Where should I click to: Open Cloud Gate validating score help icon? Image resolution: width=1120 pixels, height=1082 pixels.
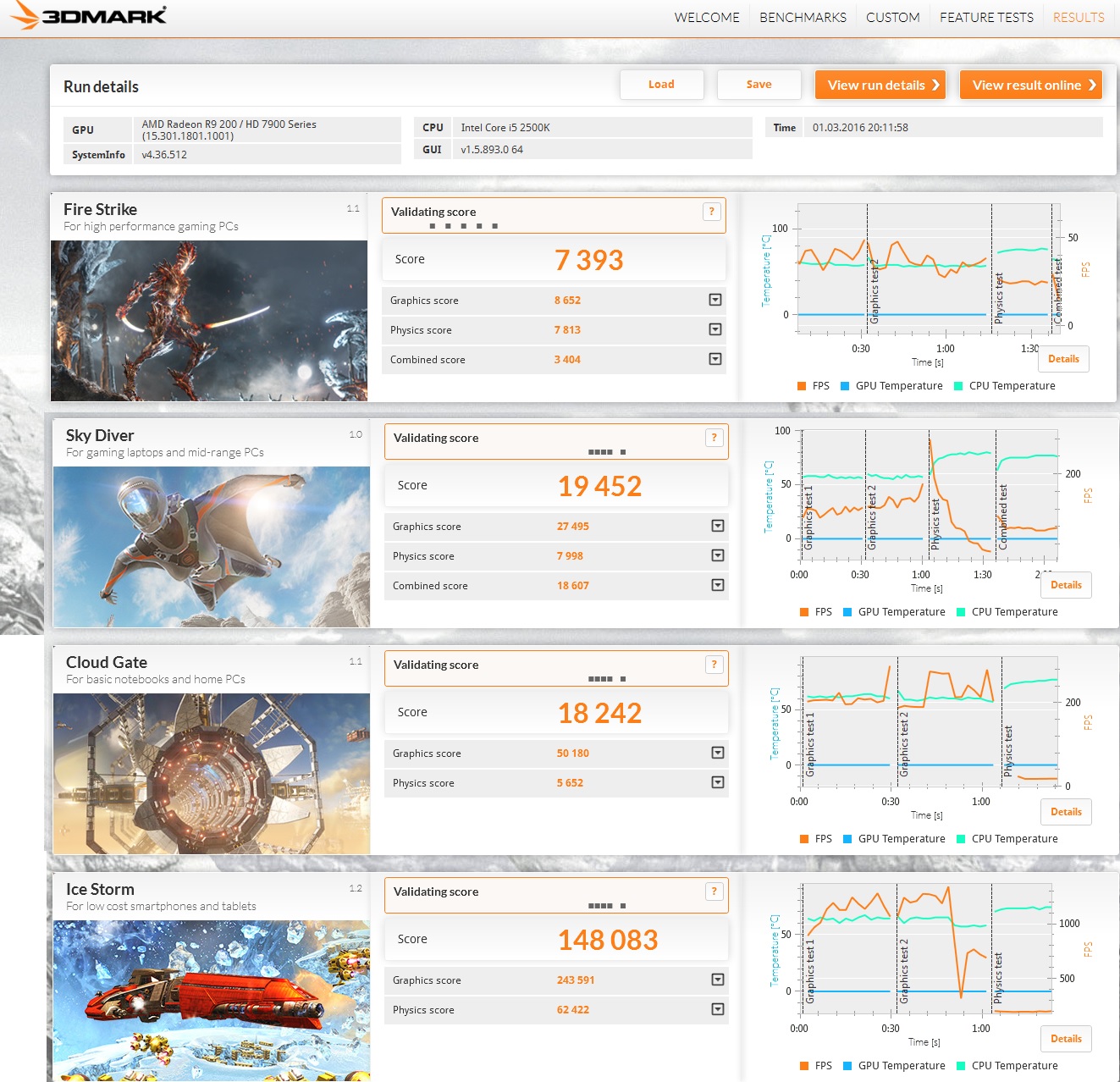pyautogui.click(x=714, y=665)
